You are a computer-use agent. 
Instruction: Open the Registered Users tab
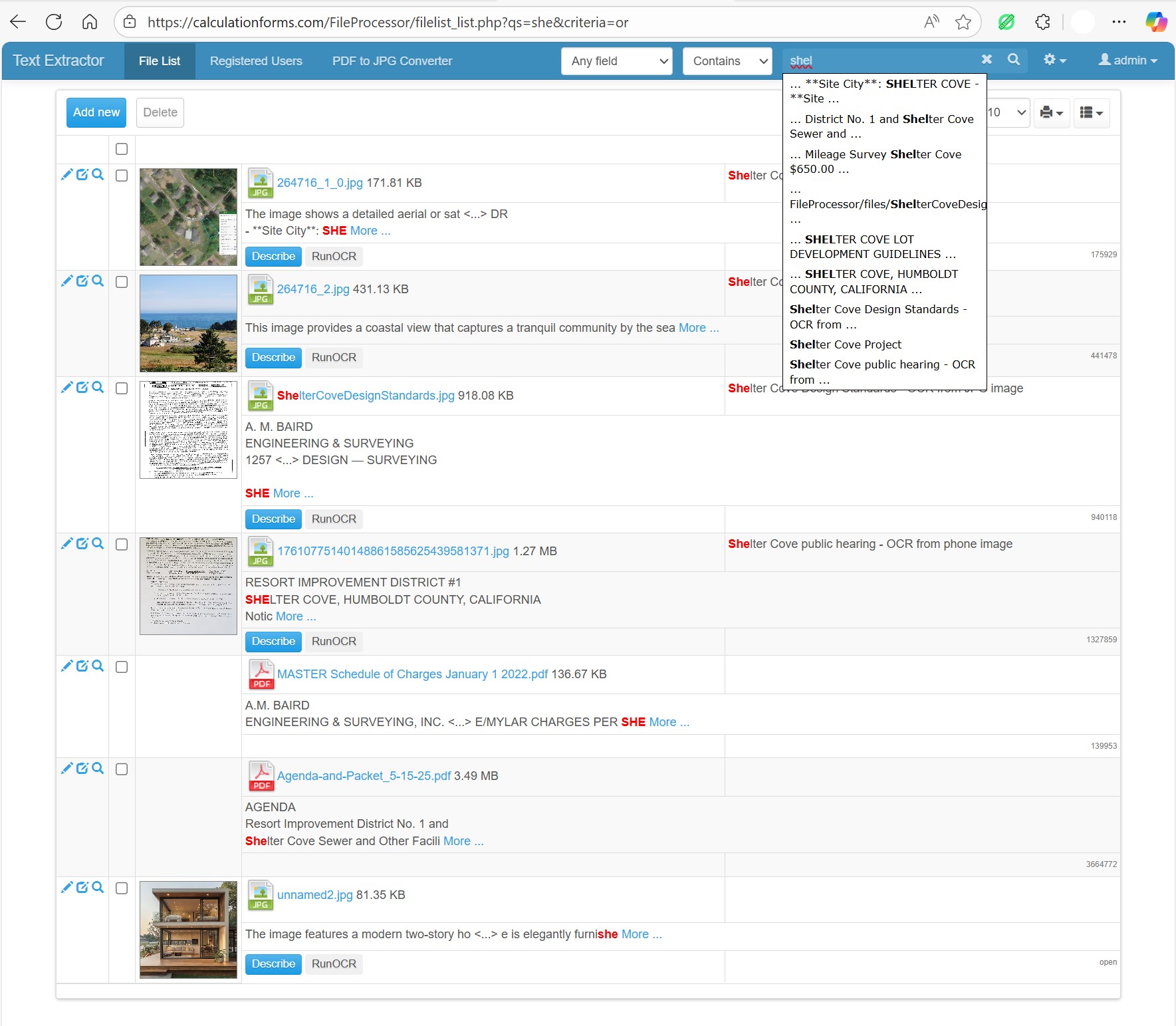coord(256,61)
